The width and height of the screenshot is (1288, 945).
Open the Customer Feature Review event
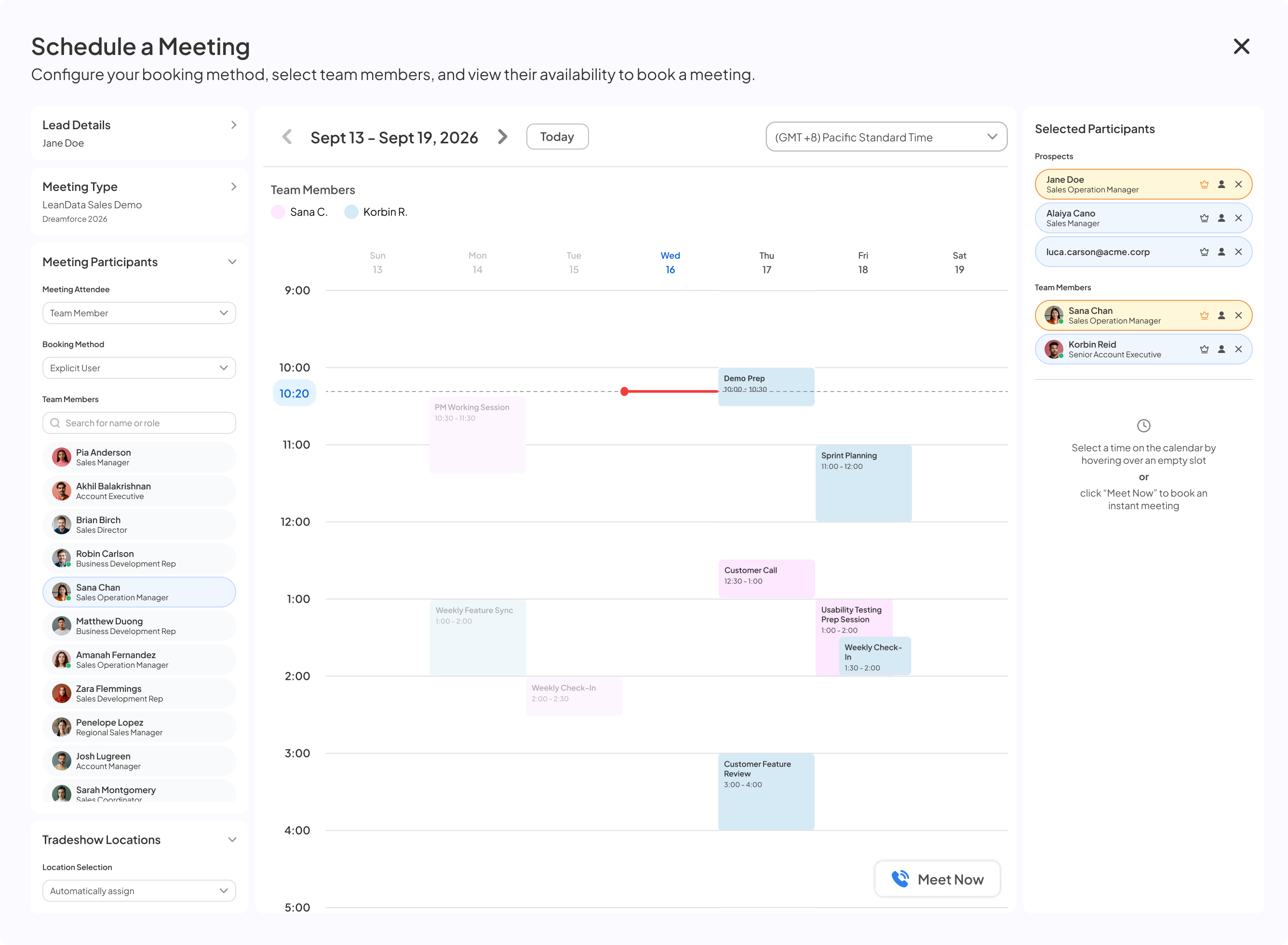[x=766, y=791]
